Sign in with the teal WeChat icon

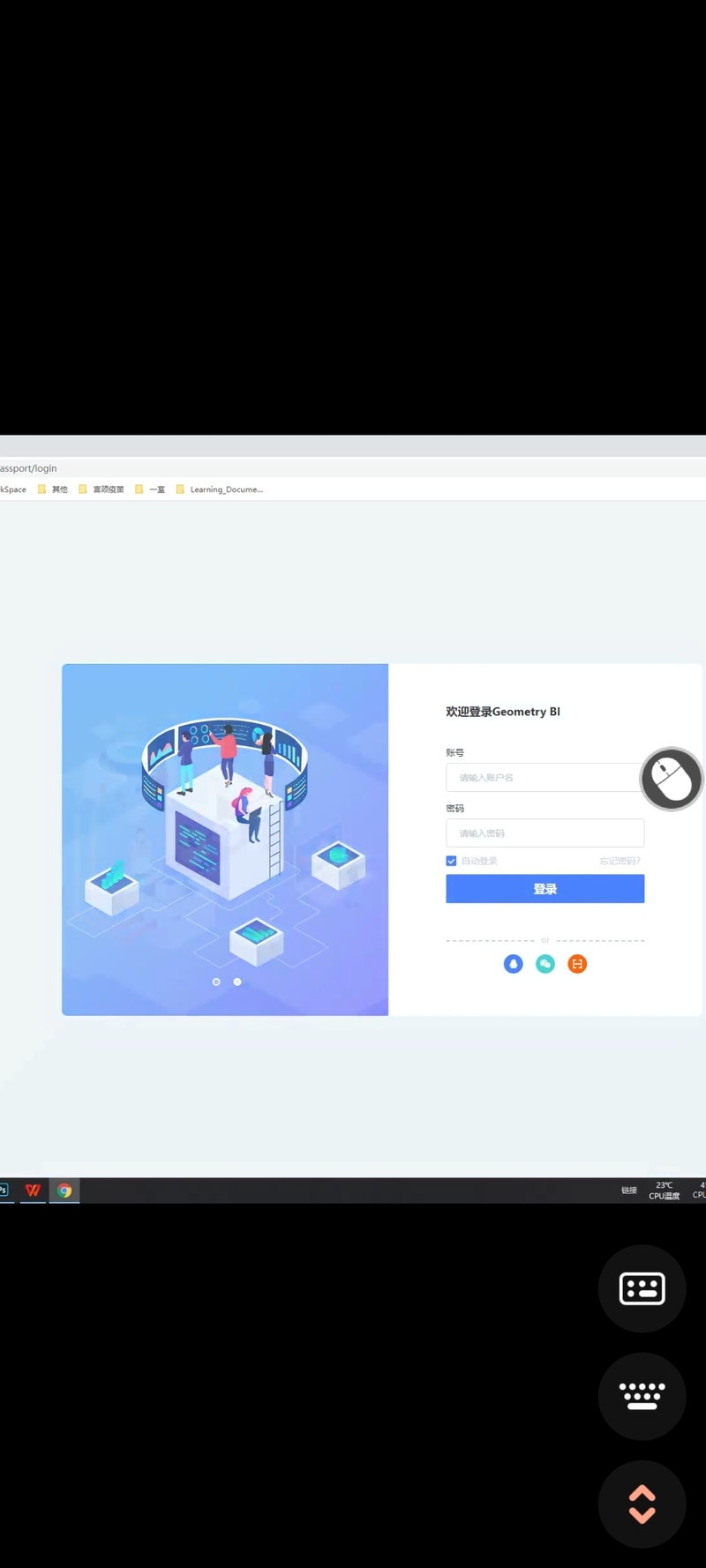(545, 964)
